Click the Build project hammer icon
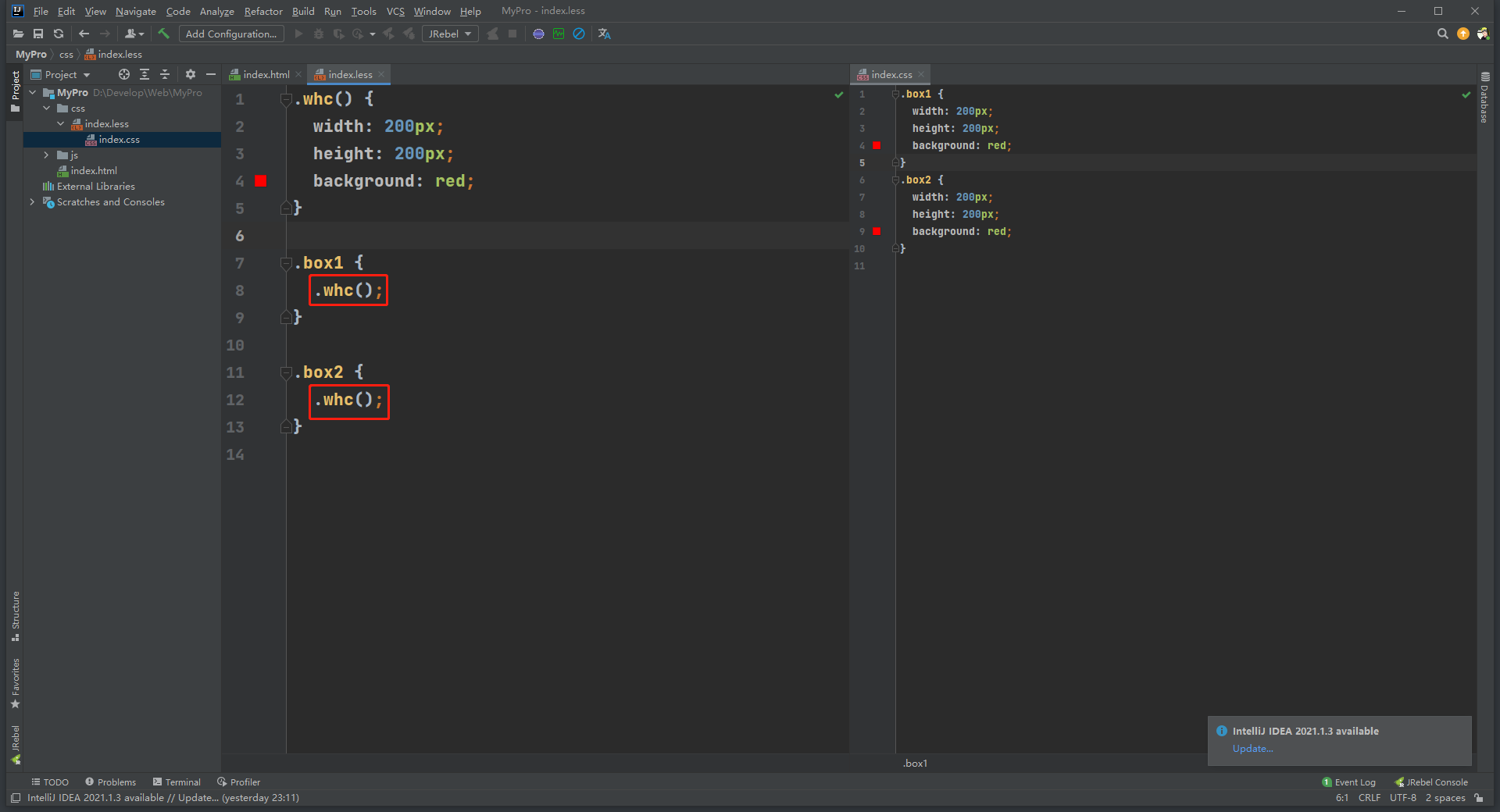This screenshot has width=1500, height=812. point(163,34)
